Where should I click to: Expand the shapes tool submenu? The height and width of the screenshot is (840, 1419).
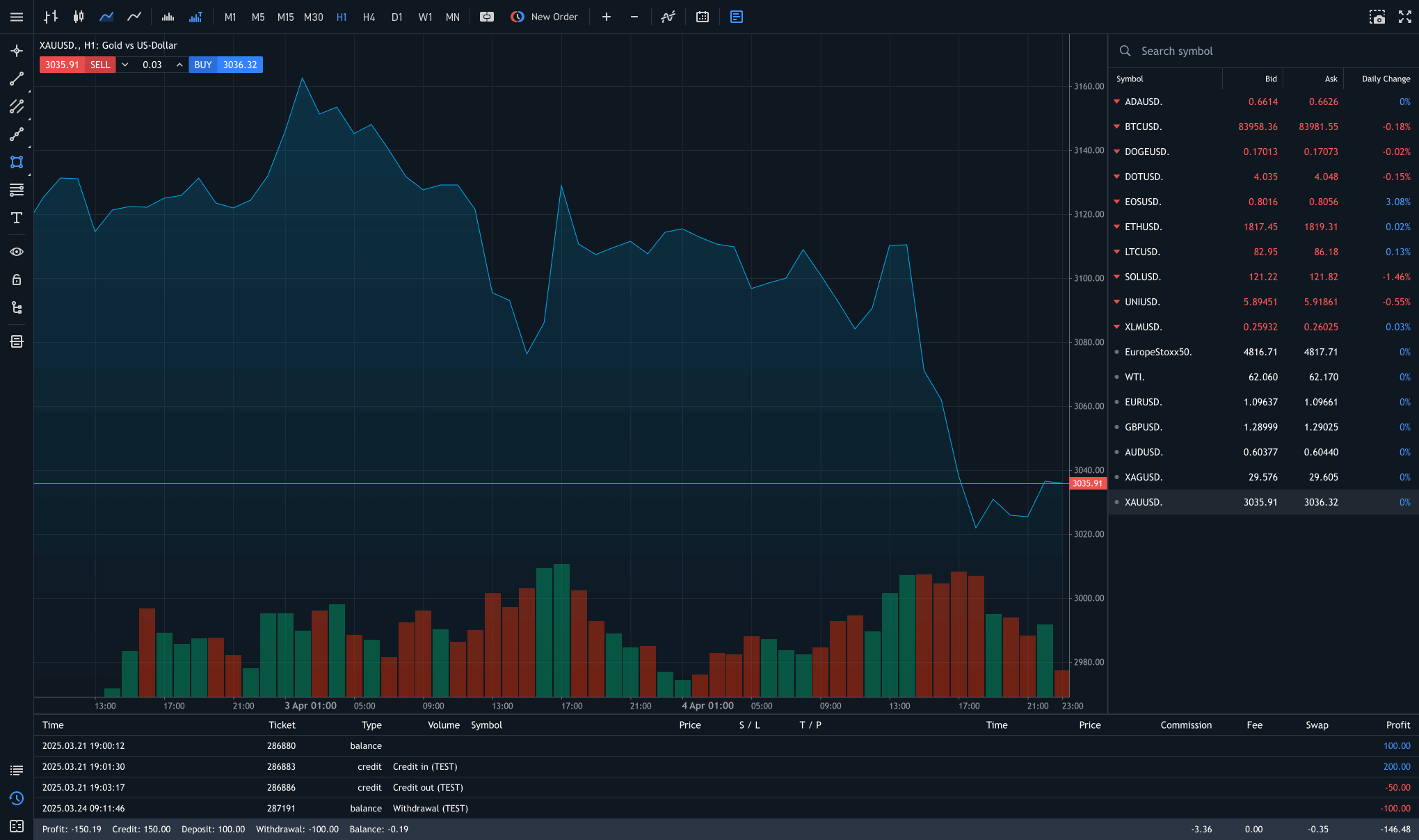[29, 175]
